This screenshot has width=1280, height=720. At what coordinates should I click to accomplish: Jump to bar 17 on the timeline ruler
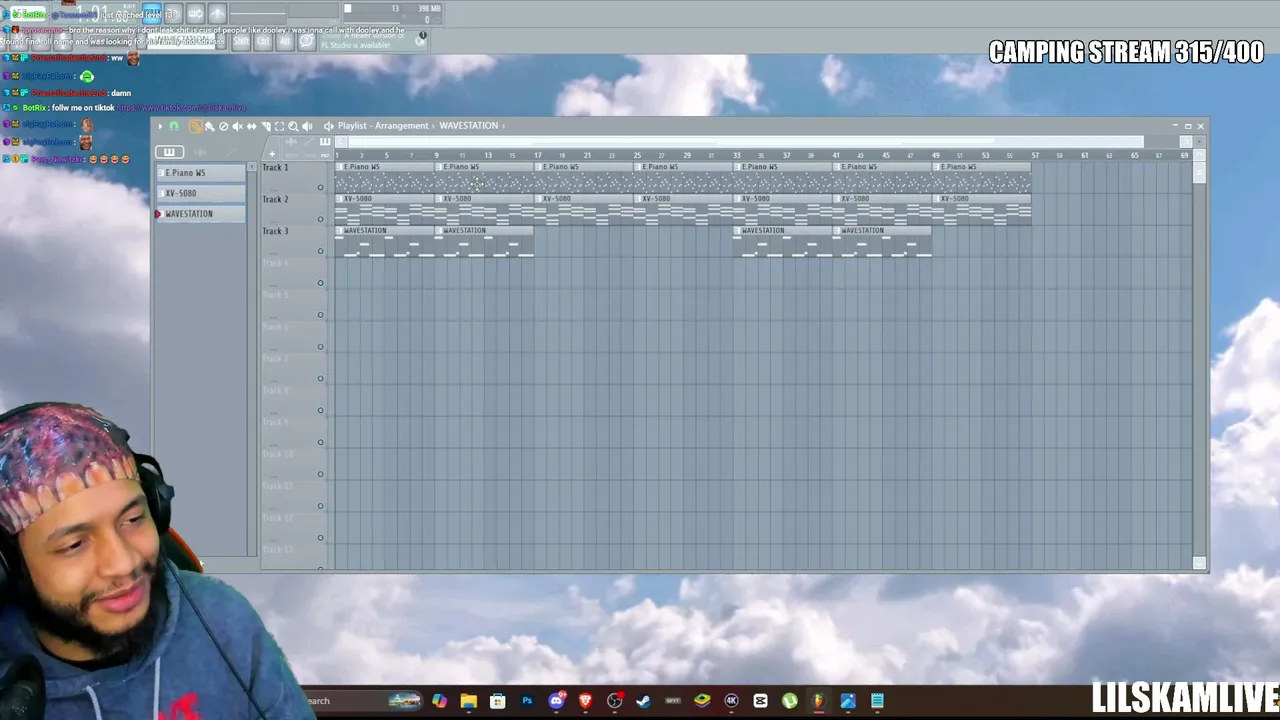537,155
